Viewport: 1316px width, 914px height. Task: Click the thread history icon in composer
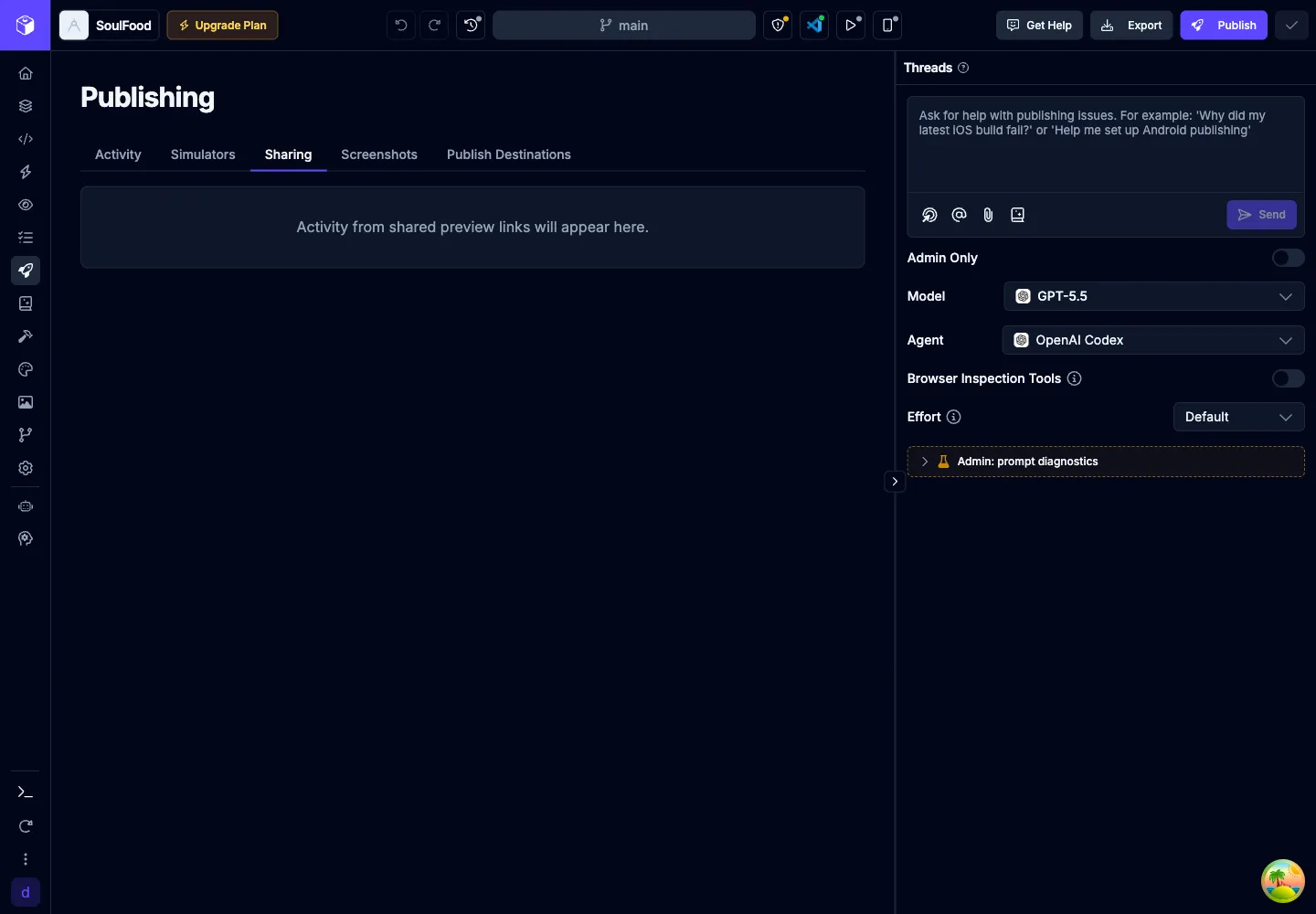pos(929,215)
